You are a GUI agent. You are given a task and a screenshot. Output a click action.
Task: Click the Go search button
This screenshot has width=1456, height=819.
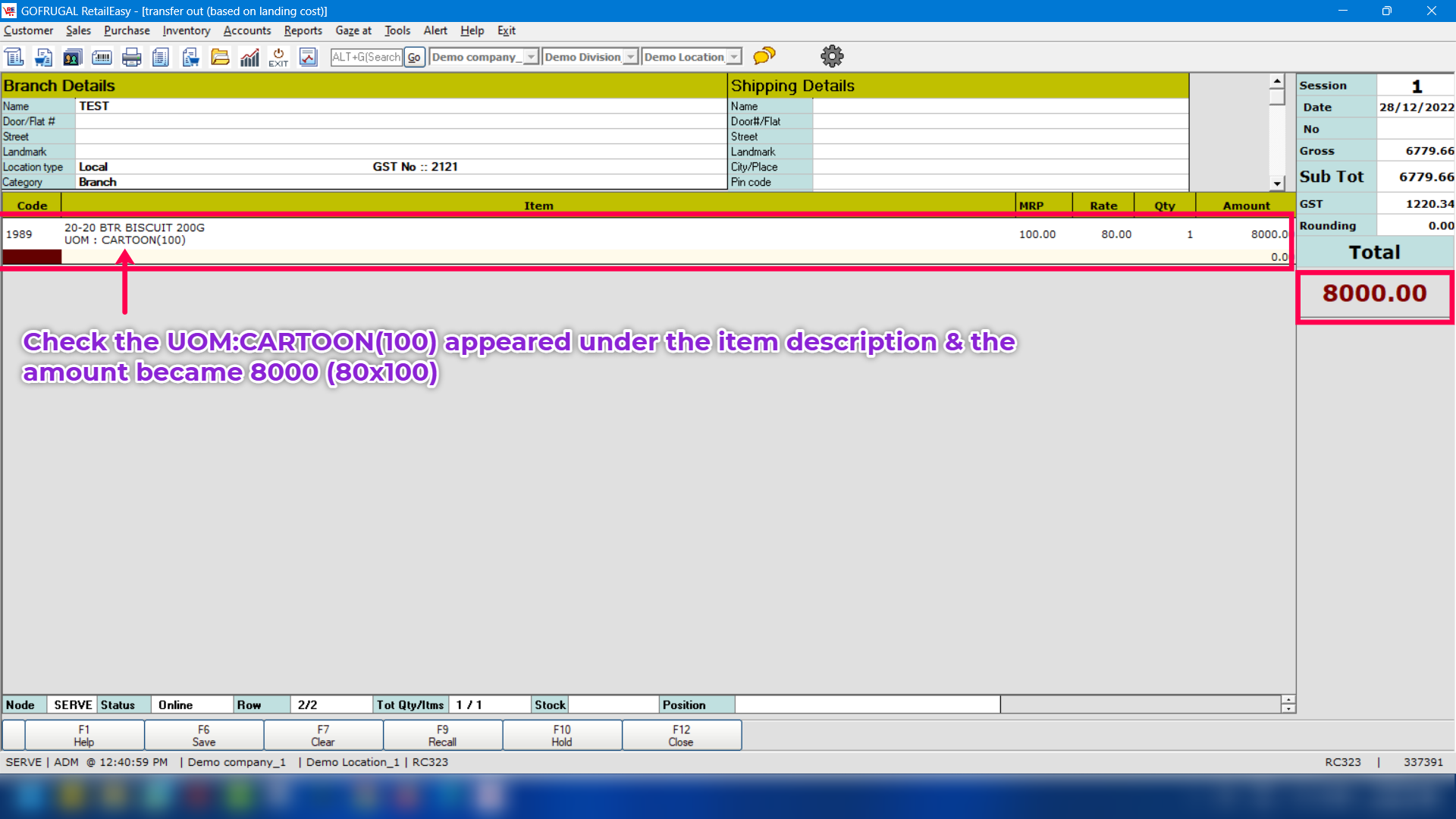414,57
